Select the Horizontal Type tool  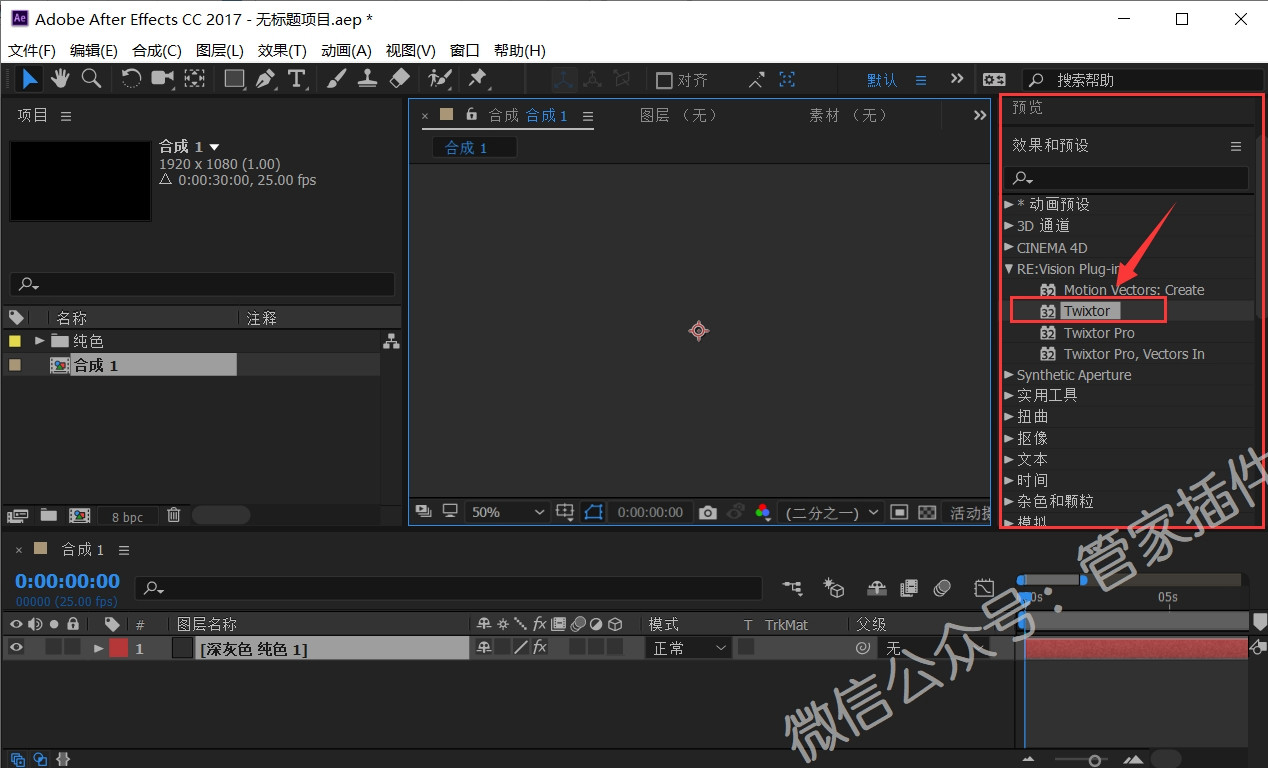coord(296,79)
